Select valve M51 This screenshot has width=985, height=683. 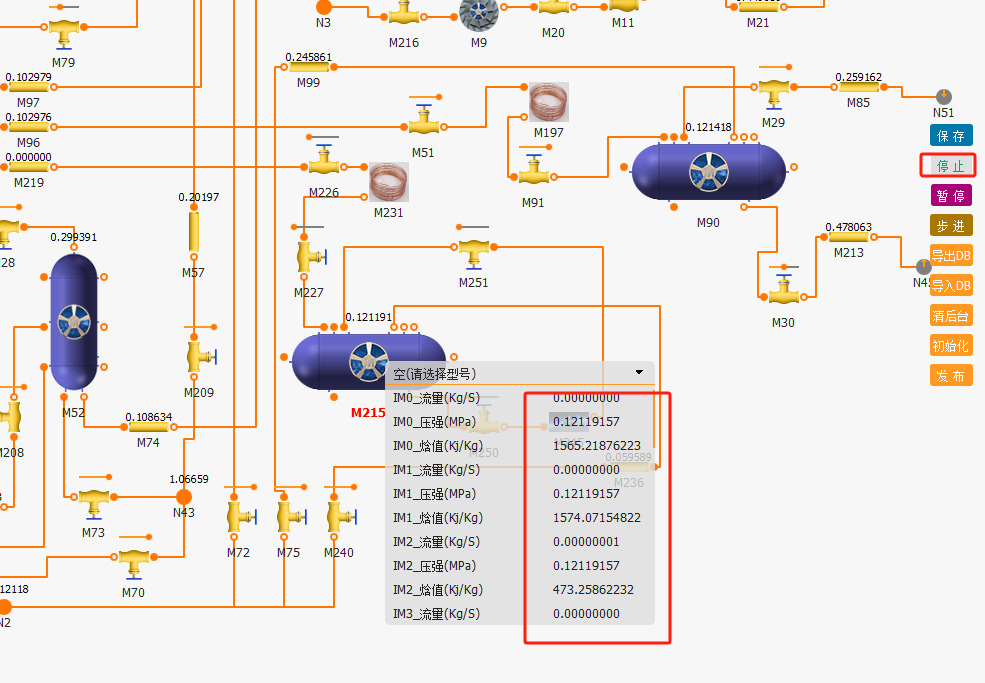click(x=424, y=119)
